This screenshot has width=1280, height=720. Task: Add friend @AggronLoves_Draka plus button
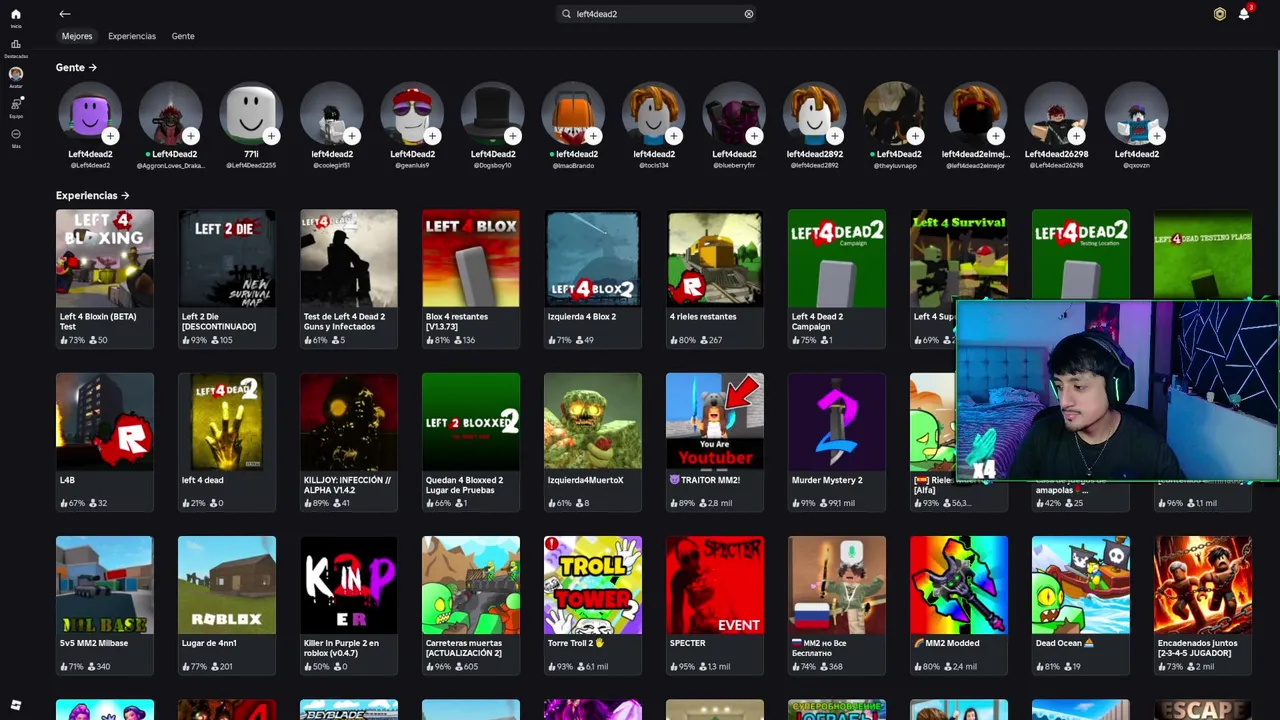190,136
